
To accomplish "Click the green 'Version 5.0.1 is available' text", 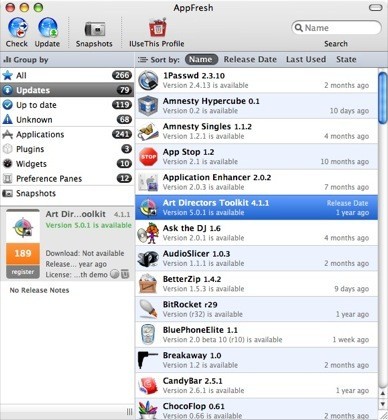I will (x=89, y=225).
